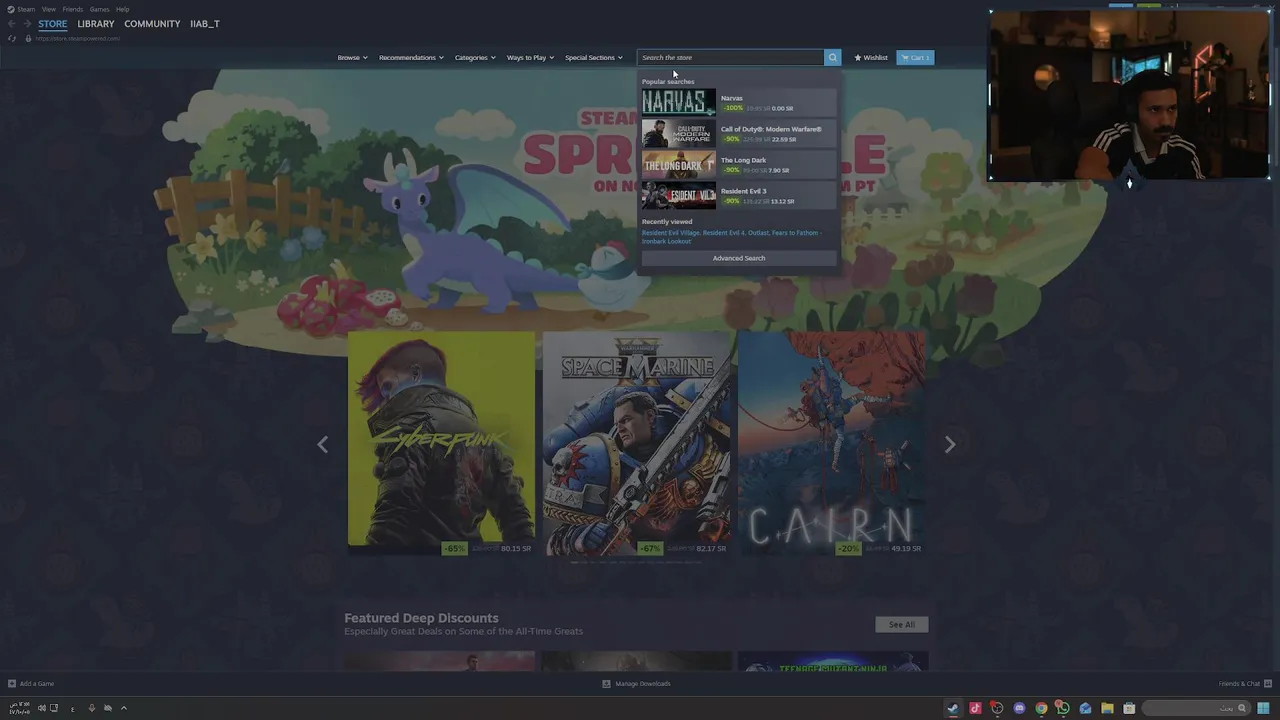Click the Featured Deep Discounts heading
1280x720 pixels.
[421, 618]
